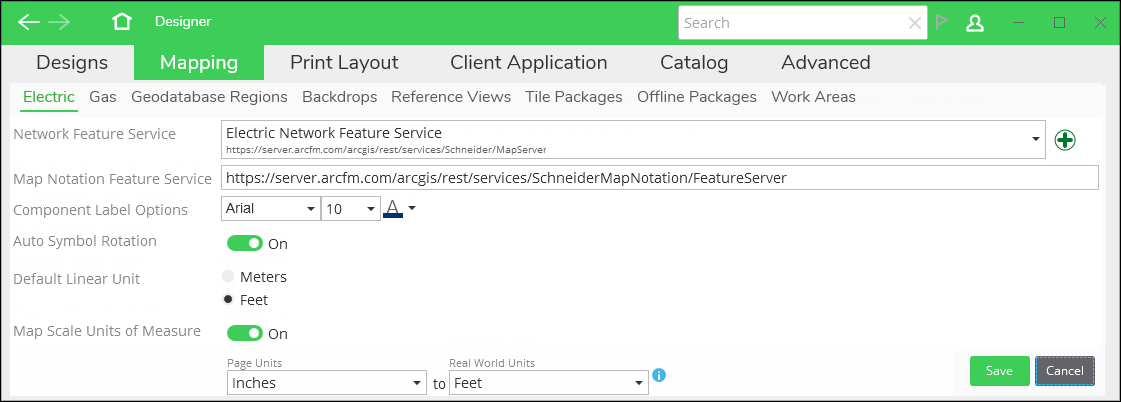Switch to the Print Layout tab

pos(344,62)
